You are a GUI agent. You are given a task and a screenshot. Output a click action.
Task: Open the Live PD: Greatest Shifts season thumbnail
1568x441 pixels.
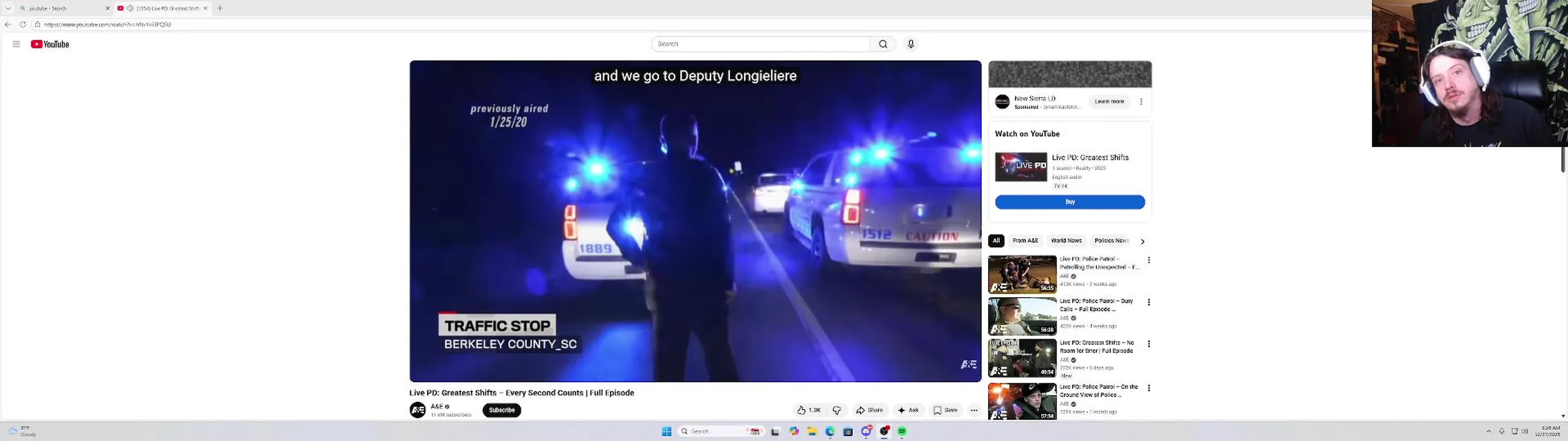(x=1021, y=167)
